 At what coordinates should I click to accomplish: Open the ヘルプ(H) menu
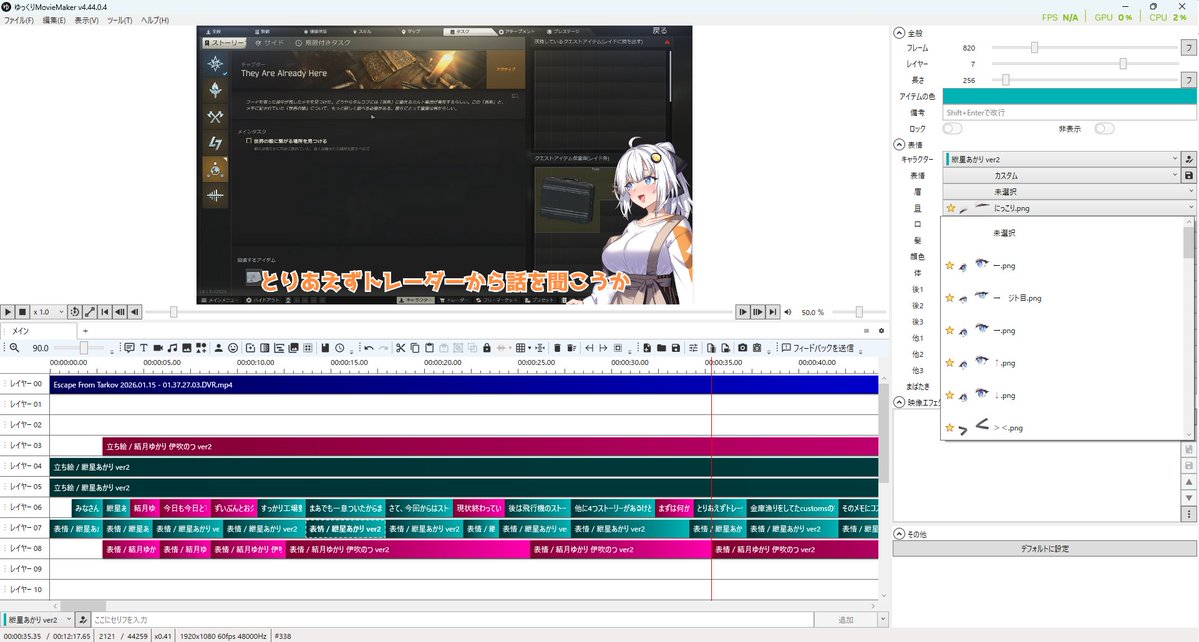tap(154, 20)
